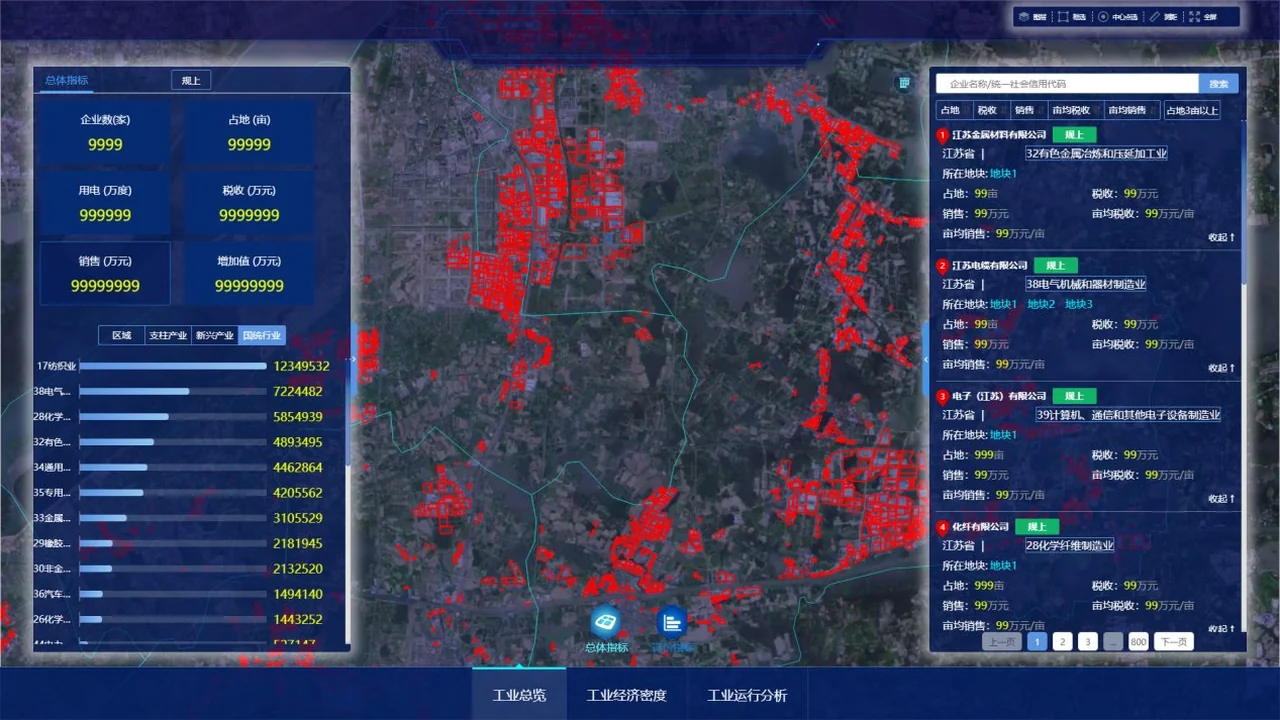Image resolution: width=1280 pixels, height=720 pixels.
Task: Click the round 总体指标 icon on map
Action: click(605, 622)
